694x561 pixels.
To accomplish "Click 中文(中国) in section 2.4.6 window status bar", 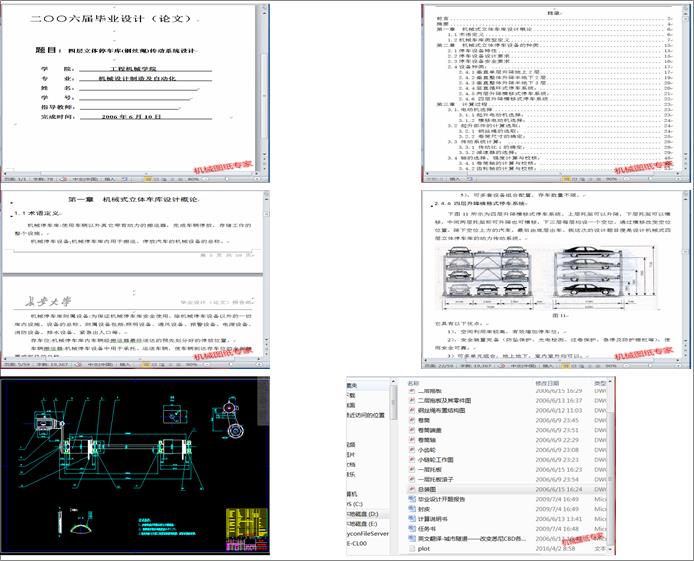I will (524, 366).
